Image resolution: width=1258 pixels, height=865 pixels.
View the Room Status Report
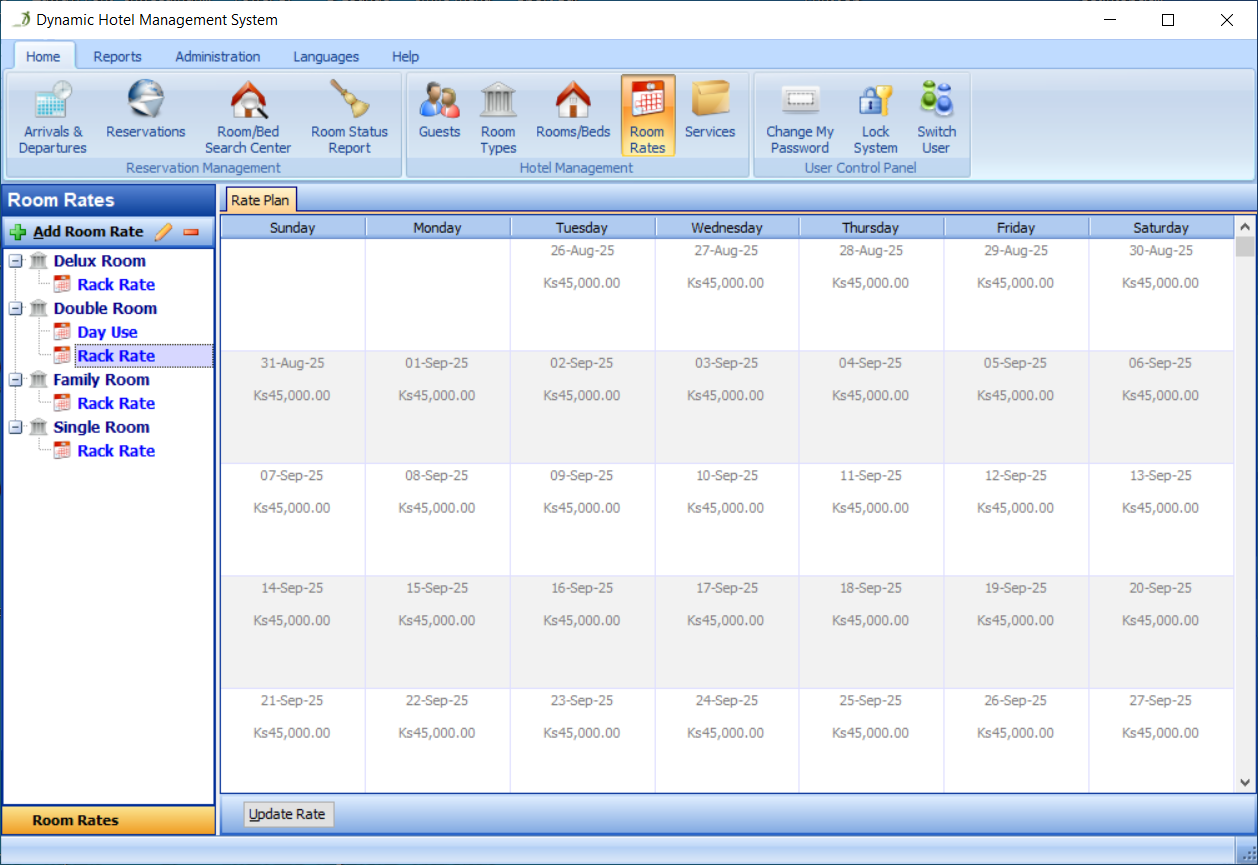click(349, 115)
